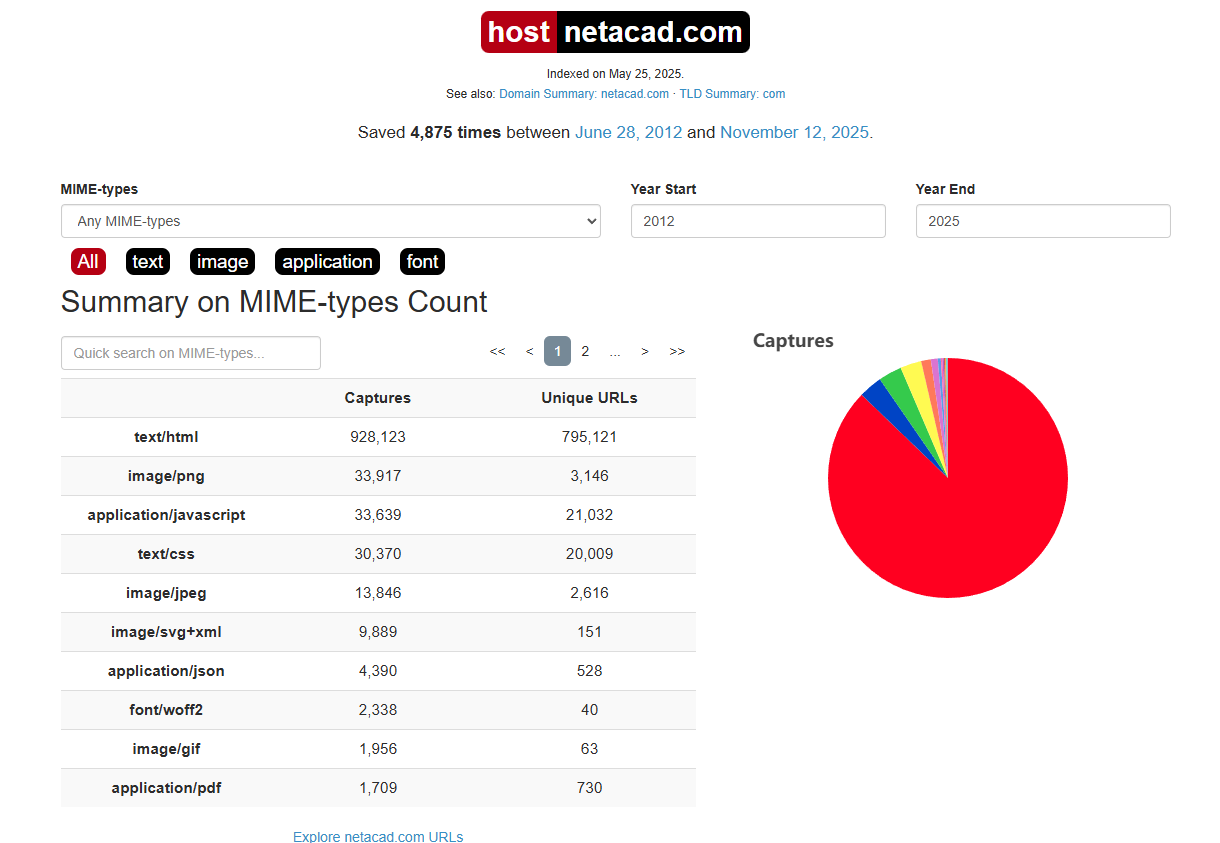This screenshot has height=843, width=1220.
Task: Open Explore netacad.com URLs link
Action: 378,836
